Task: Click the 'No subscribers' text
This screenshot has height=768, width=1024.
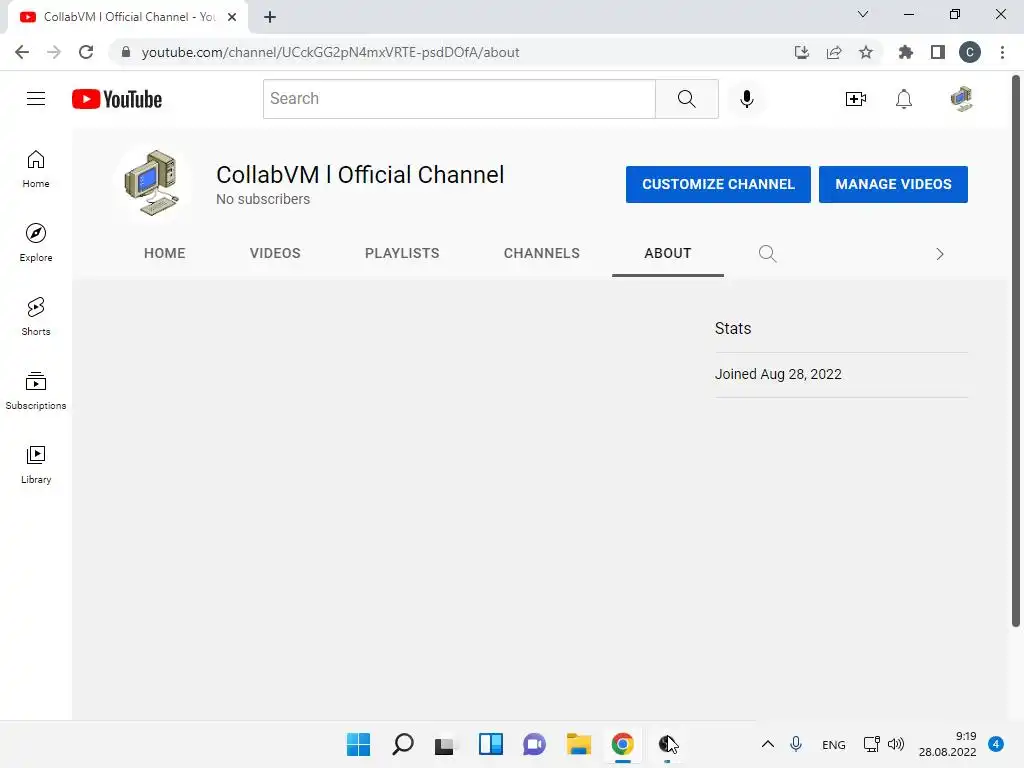Action: [263, 199]
